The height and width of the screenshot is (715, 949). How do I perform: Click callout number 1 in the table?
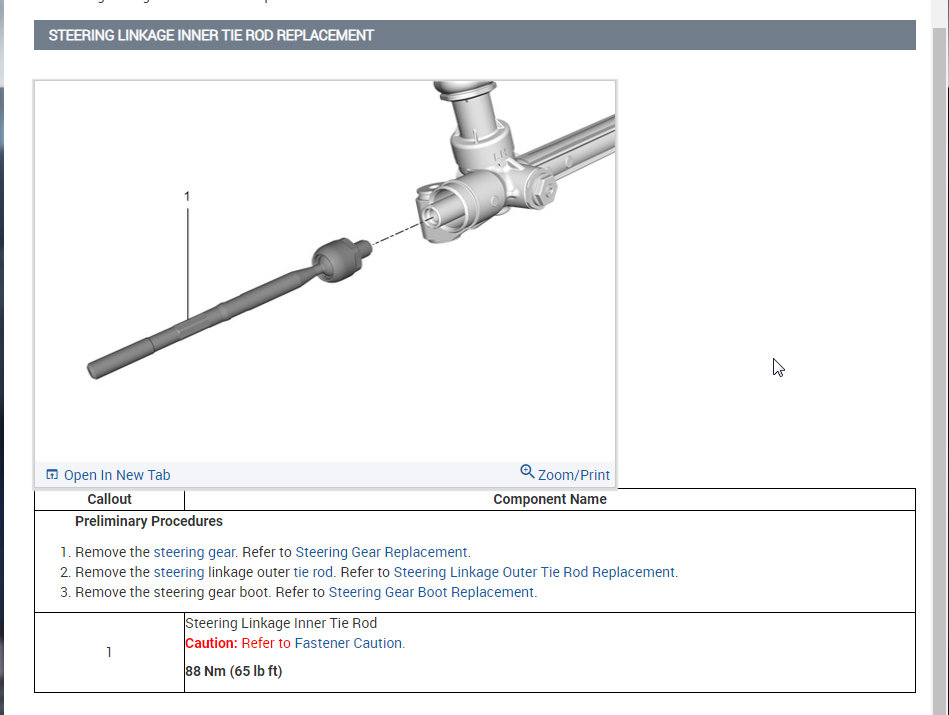tap(109, 651)
